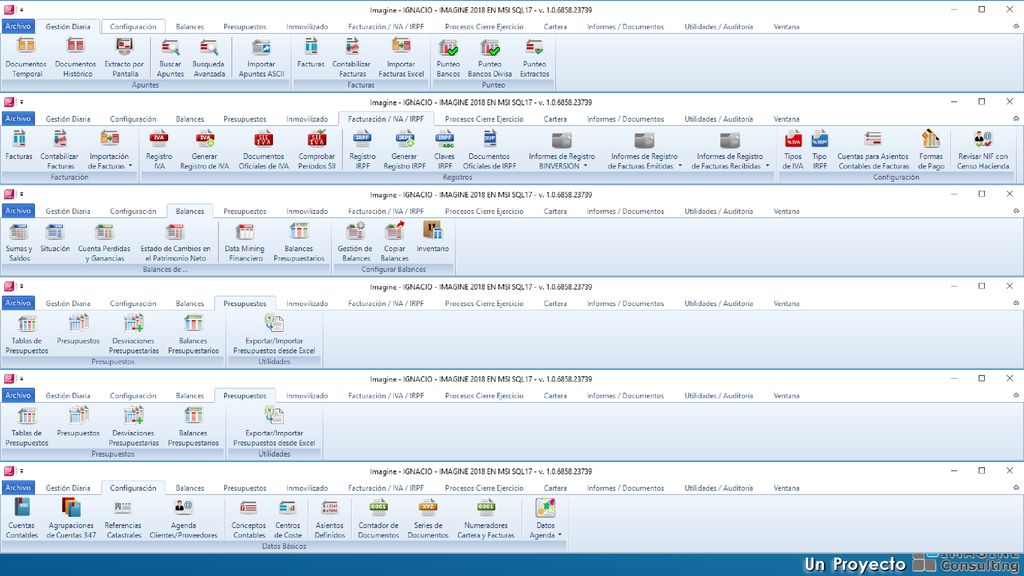Screen dimensions: 1024x576
Task: Collapse the ribbon showing Sumas y Saldos
Action: tap(1016, 210)
